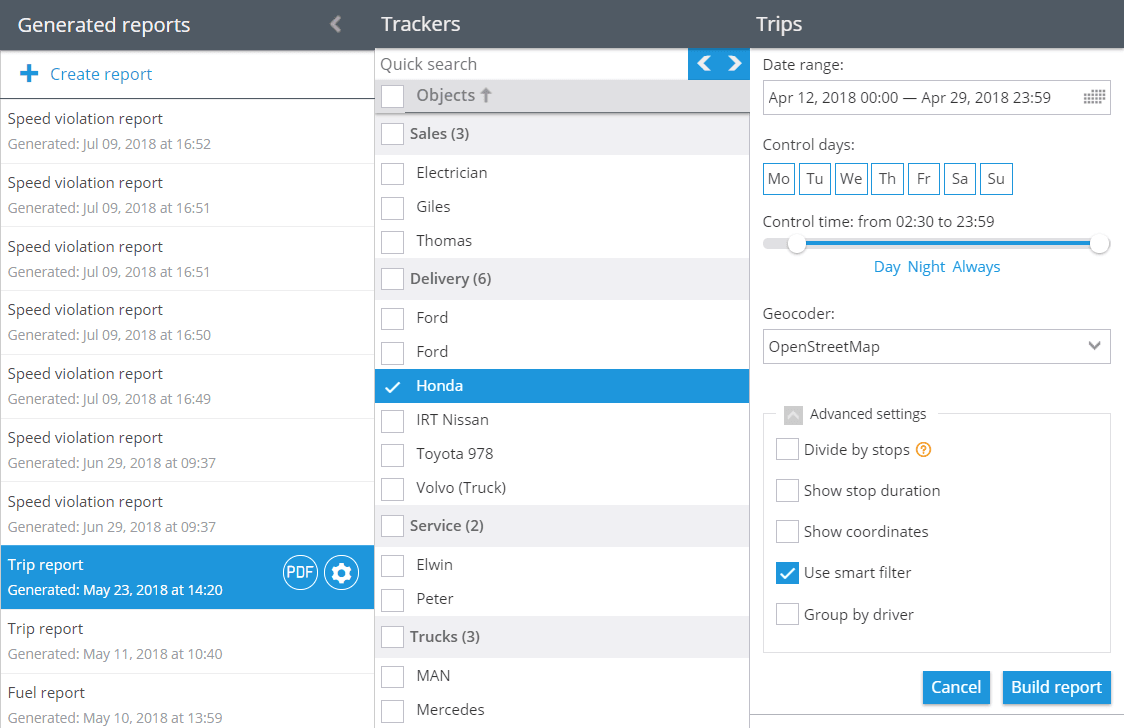Click the Create report link

[101, 74]
